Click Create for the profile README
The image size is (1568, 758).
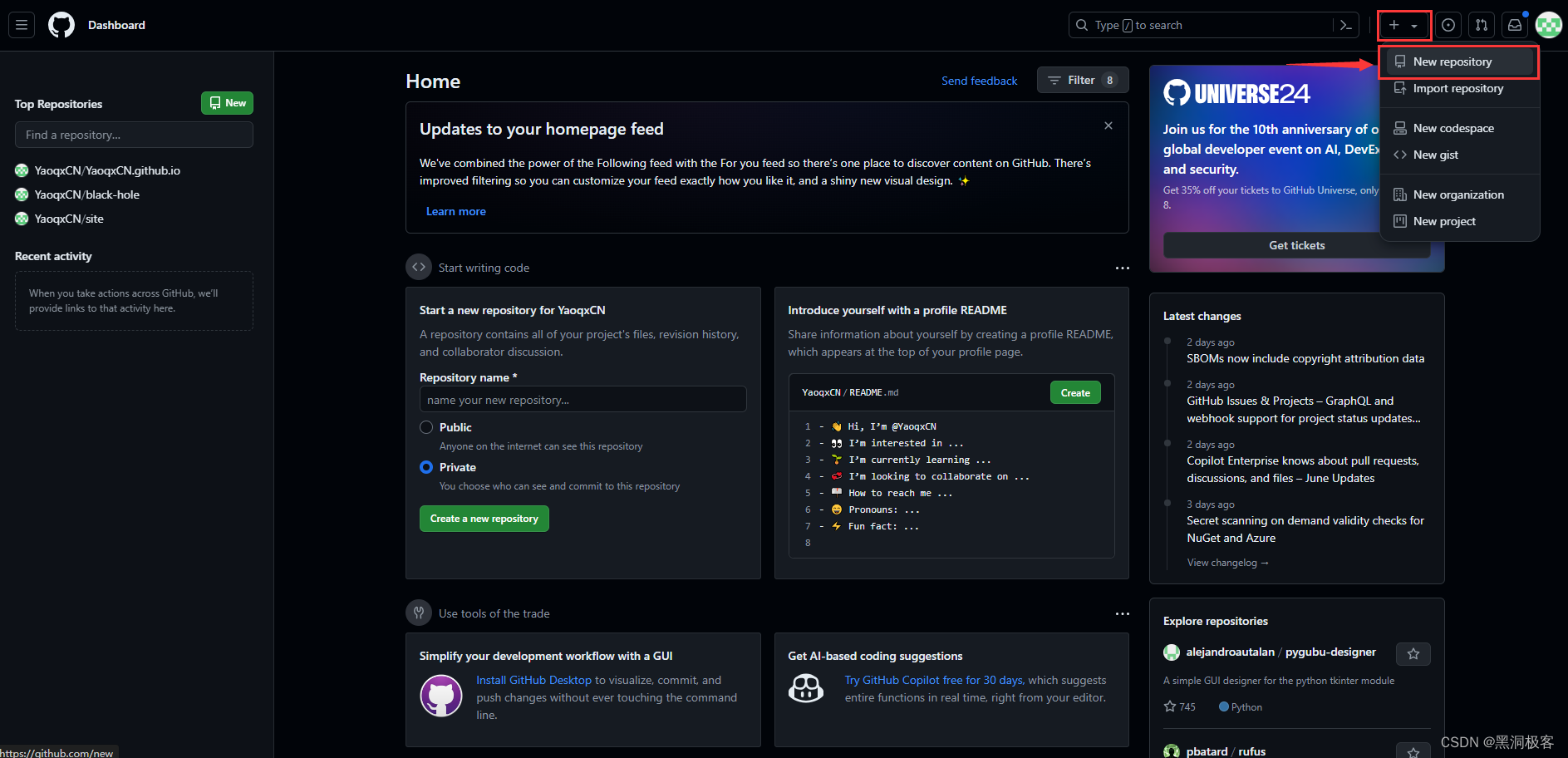1075,392
